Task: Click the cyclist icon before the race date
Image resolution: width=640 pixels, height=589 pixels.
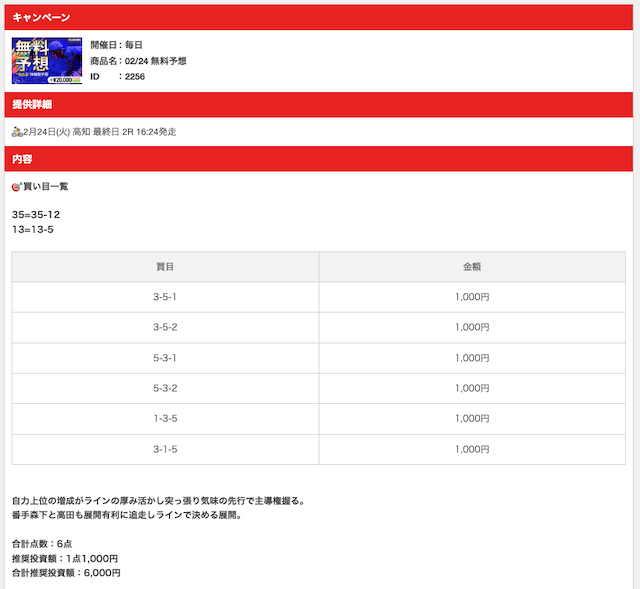Action: 17,132
